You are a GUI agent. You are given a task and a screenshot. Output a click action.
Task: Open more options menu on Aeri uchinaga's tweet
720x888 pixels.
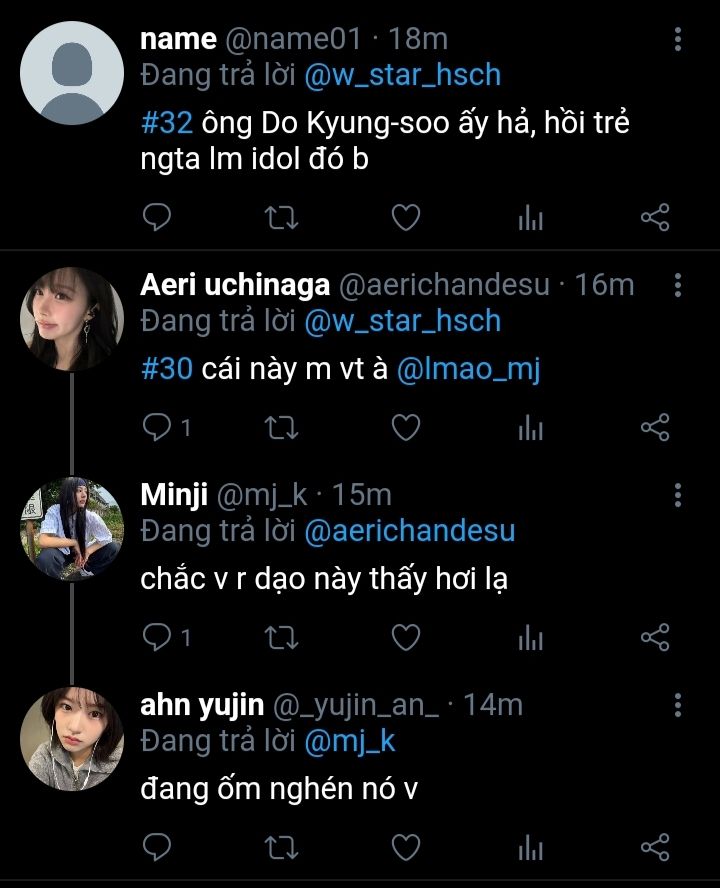click(678, 286)
